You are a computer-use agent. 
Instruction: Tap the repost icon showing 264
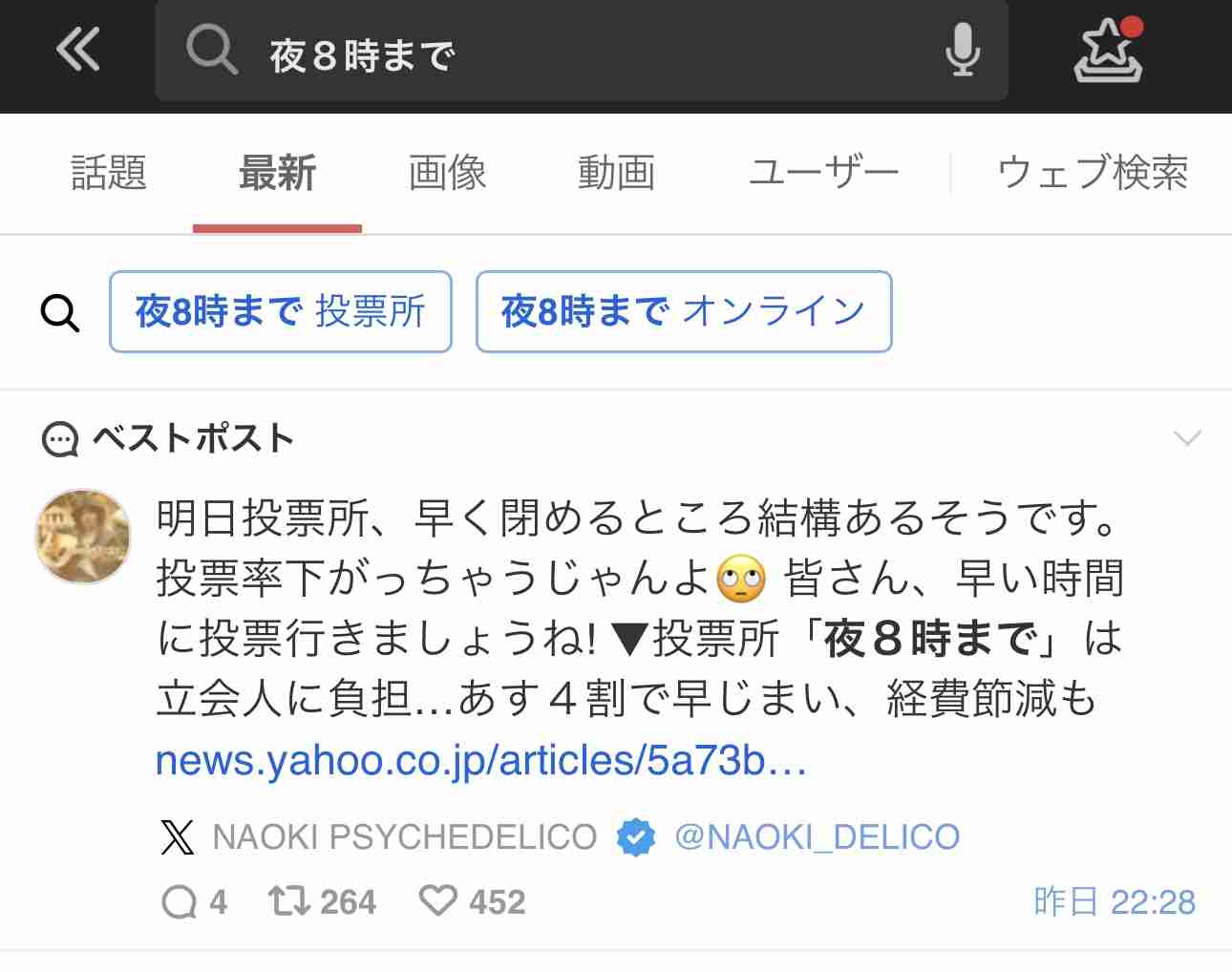pos(287,900)
